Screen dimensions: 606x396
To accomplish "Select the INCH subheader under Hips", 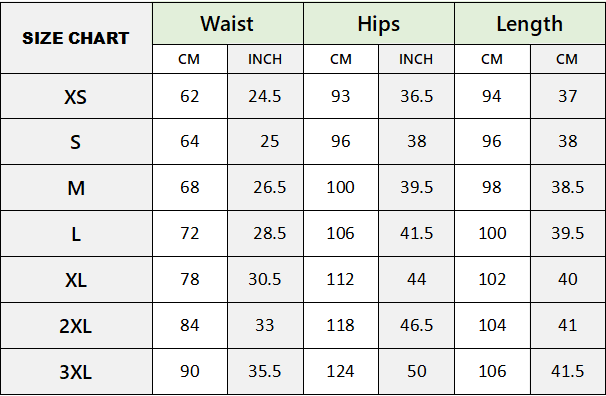I will tap(416, 59).
